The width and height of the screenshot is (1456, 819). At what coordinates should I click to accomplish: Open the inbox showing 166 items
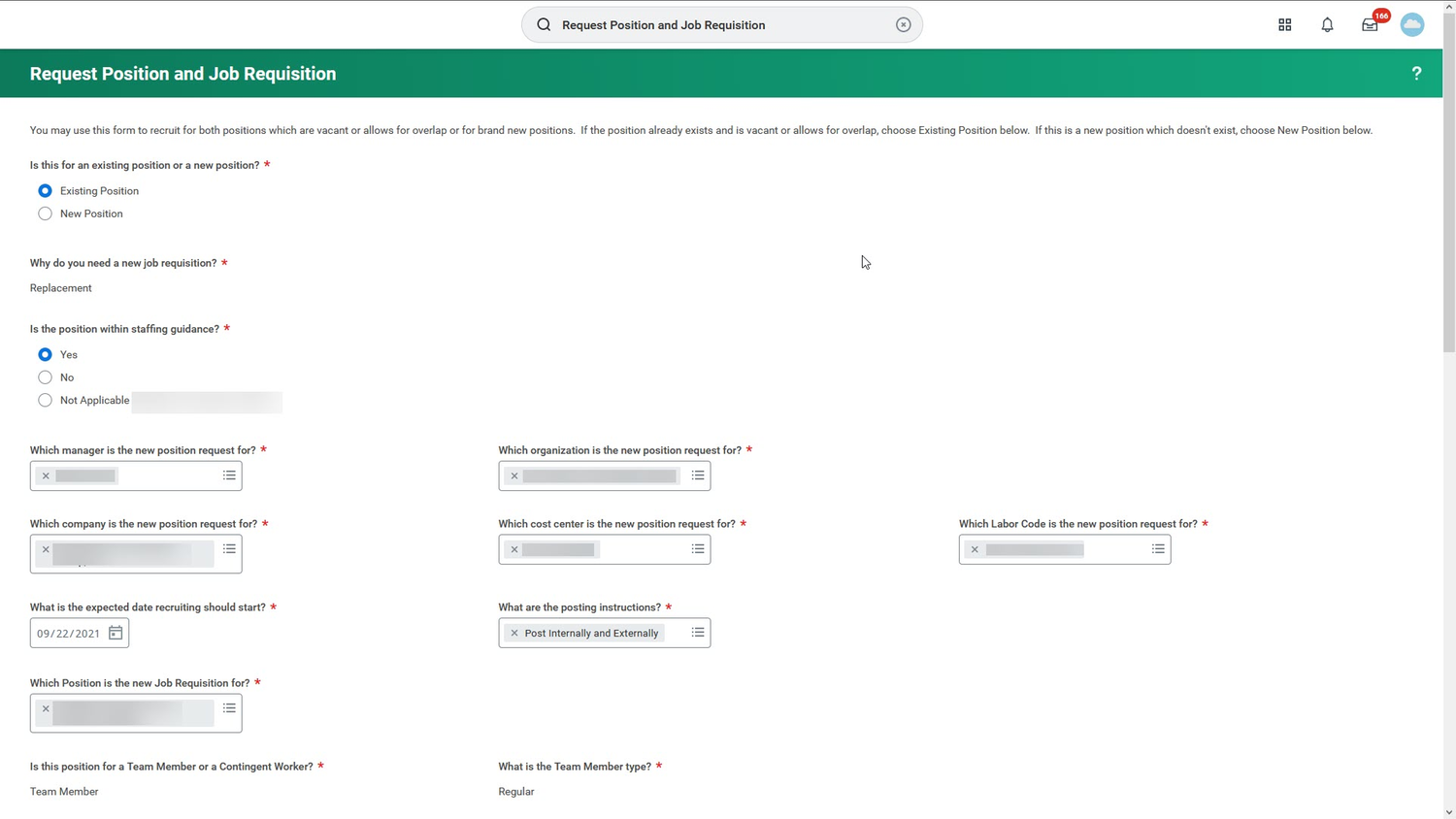[1369, 24]
